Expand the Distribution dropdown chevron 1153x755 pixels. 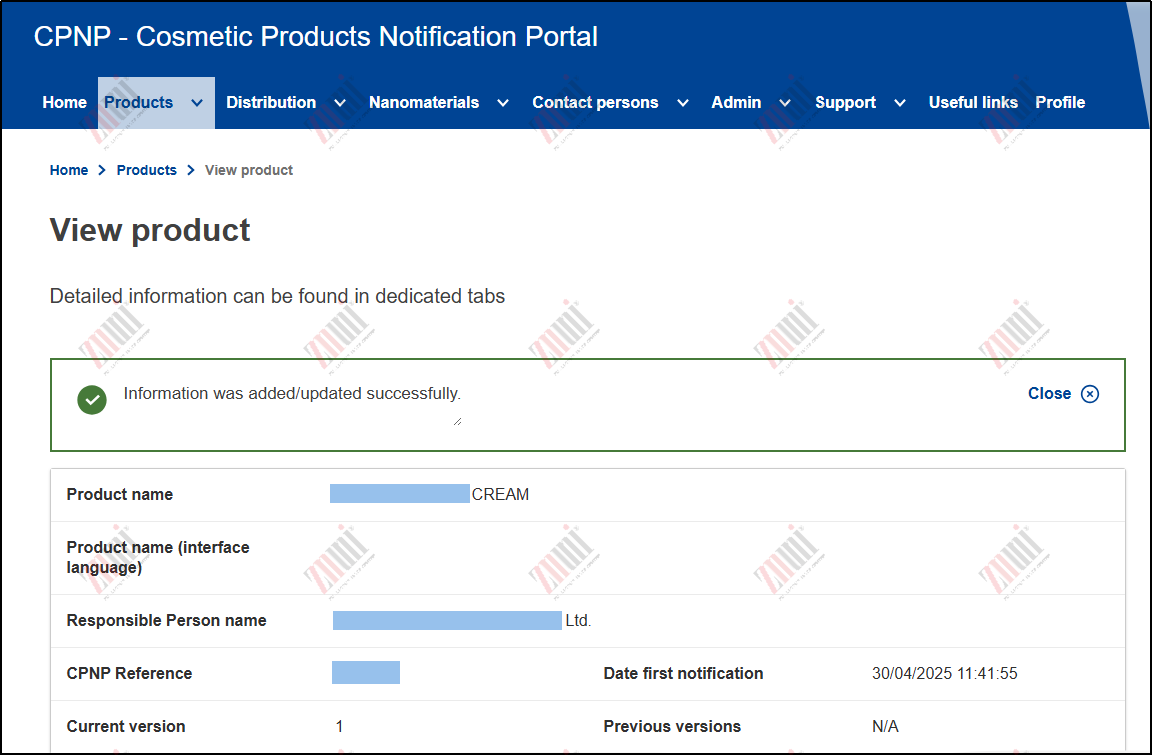pos(340,103)
